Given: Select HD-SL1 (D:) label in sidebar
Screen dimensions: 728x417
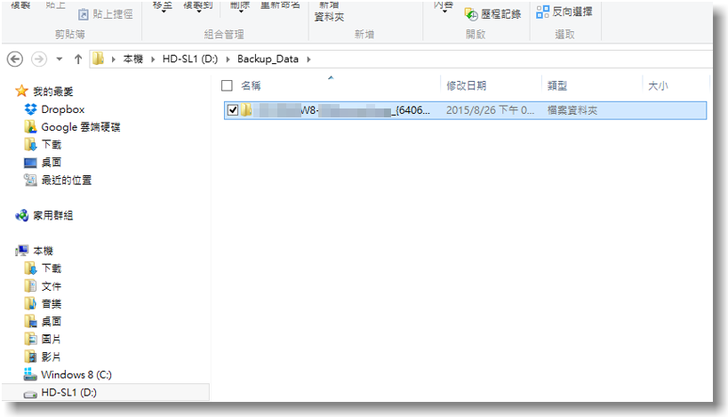Looking at the screenshot, I should click(x=69, y=392).
